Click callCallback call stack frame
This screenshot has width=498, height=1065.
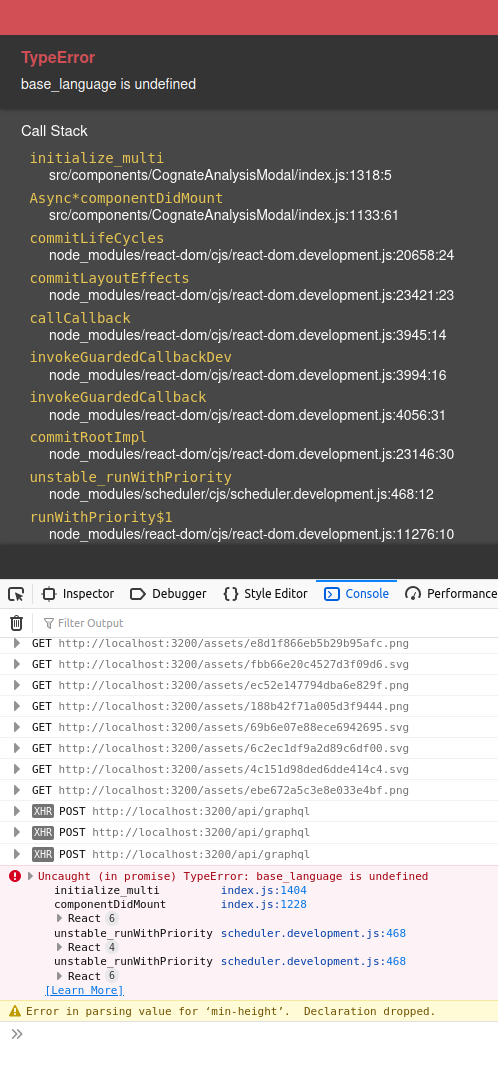pyautogui.click(x=80, y=319)
